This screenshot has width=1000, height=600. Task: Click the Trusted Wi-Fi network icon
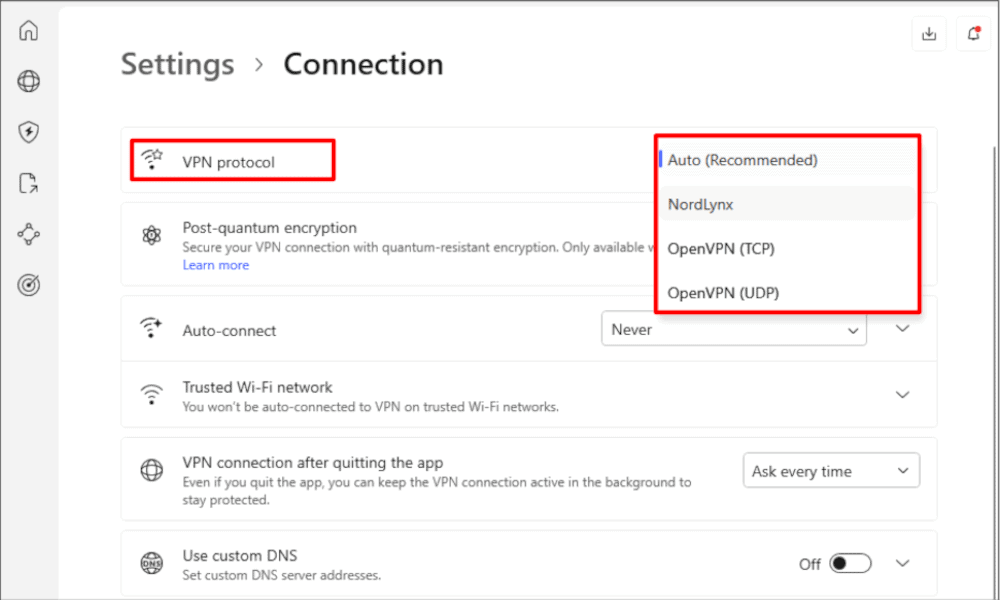pyautogui.click(x=152, y=394)
